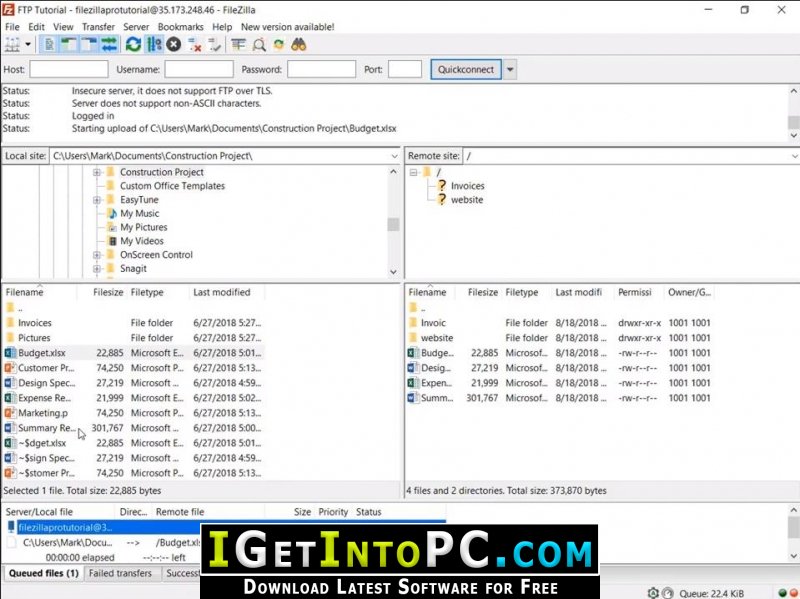
Task: Search files with the binoculars icon
Action: [298, 45]
